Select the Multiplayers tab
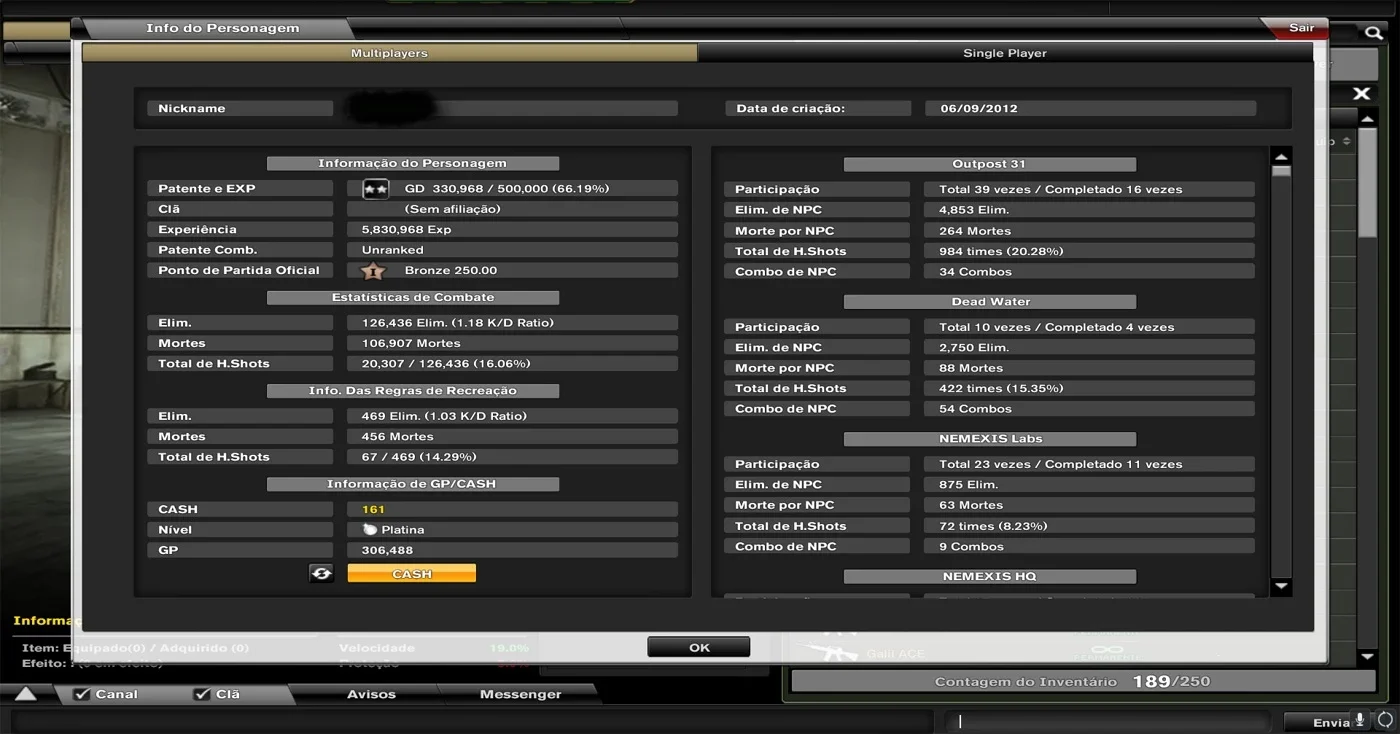 389,53
